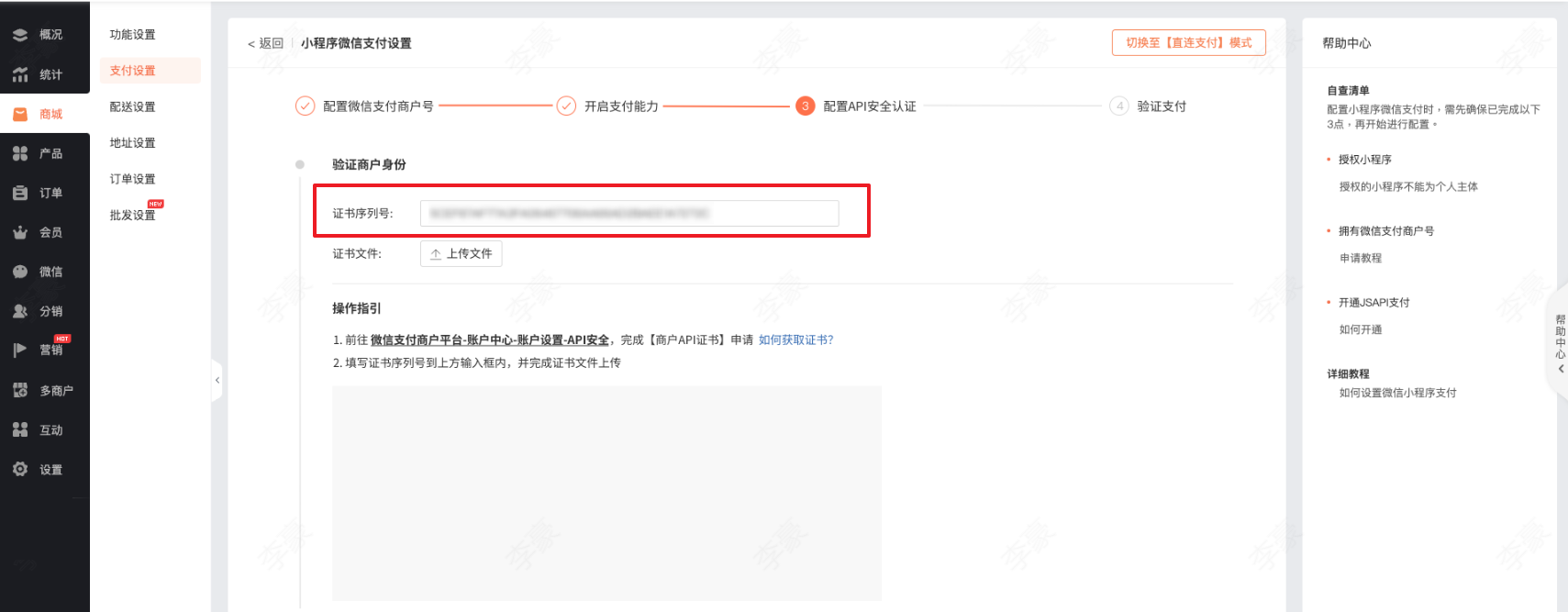Image resolution: width=1568 pixels, height=612 pixels.
Task: Open the 订单 orders icon
Action: tap(20, 194)
